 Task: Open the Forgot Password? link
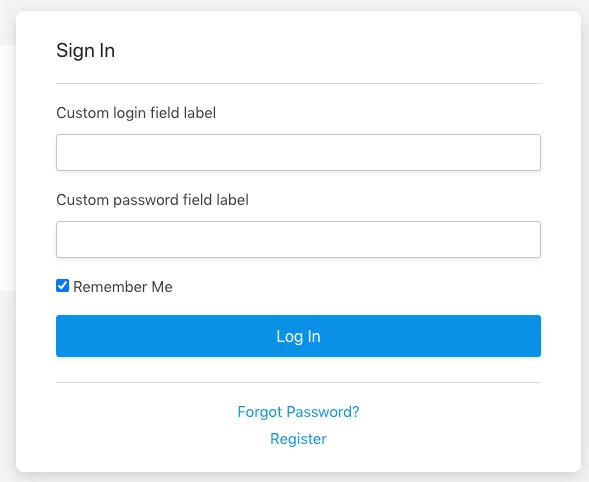(x=298, y=412)
